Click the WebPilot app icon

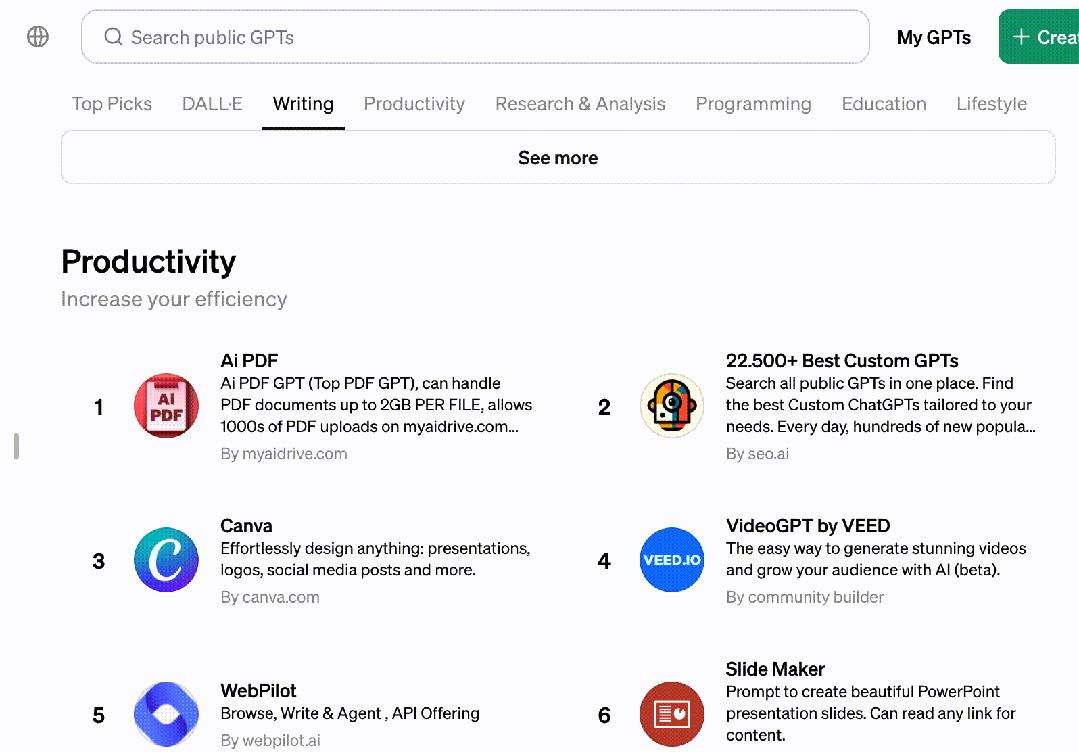point(166,714)
